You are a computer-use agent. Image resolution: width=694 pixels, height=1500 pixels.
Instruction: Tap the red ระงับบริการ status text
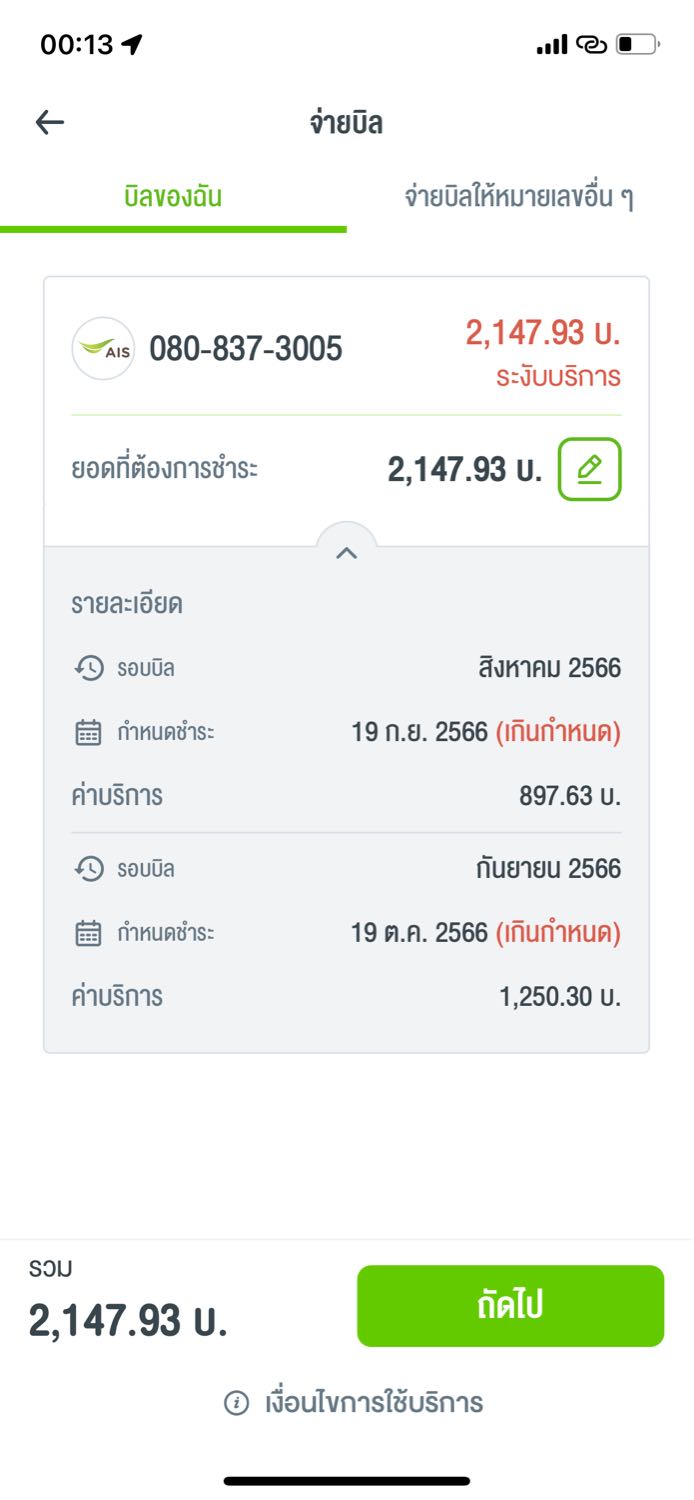tap(558, 377)
